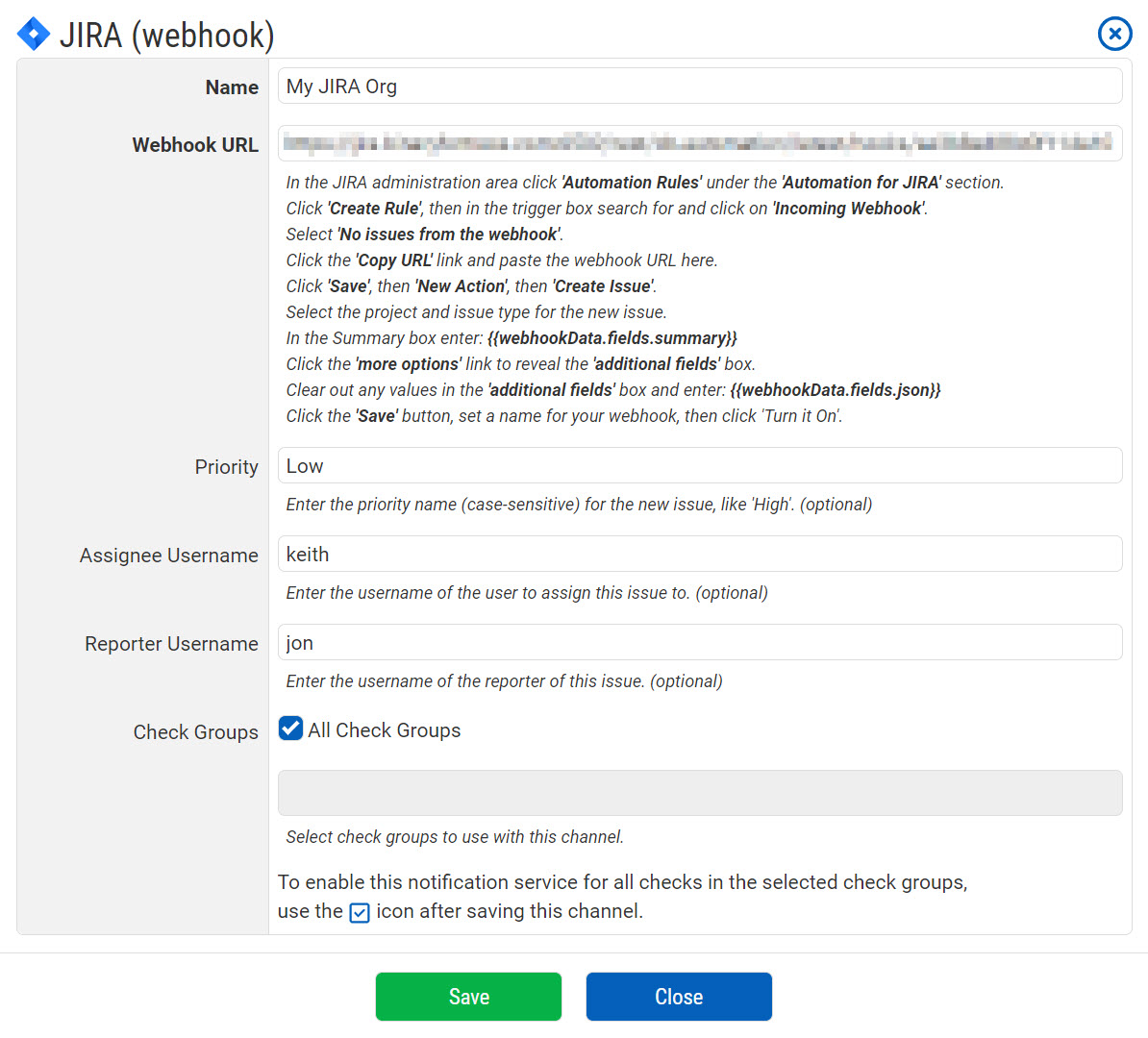Click the 'Reporter Username' label

[171, 644]
